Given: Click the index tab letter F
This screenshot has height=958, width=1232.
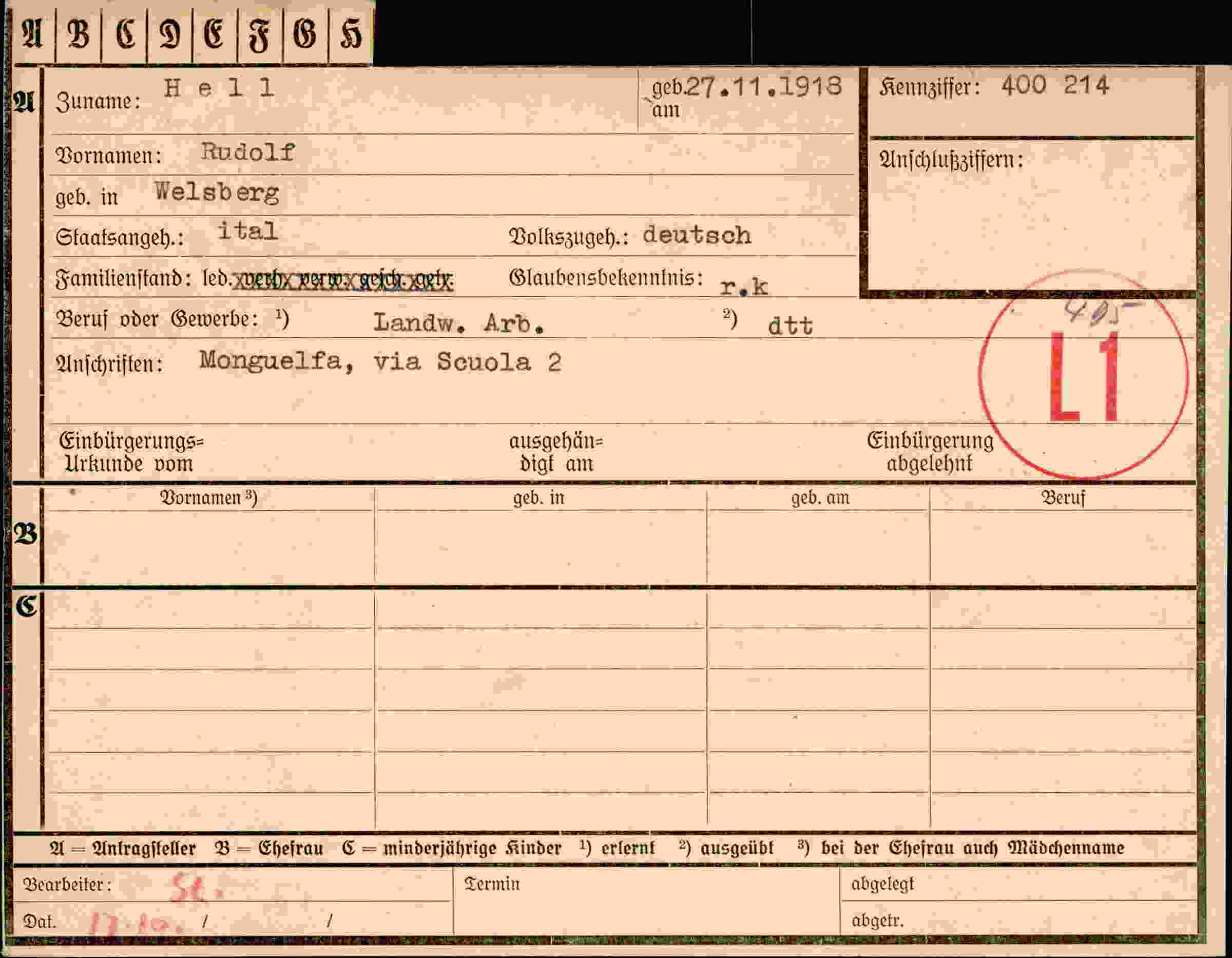Looking at the screenshot, I should [259, 35].
